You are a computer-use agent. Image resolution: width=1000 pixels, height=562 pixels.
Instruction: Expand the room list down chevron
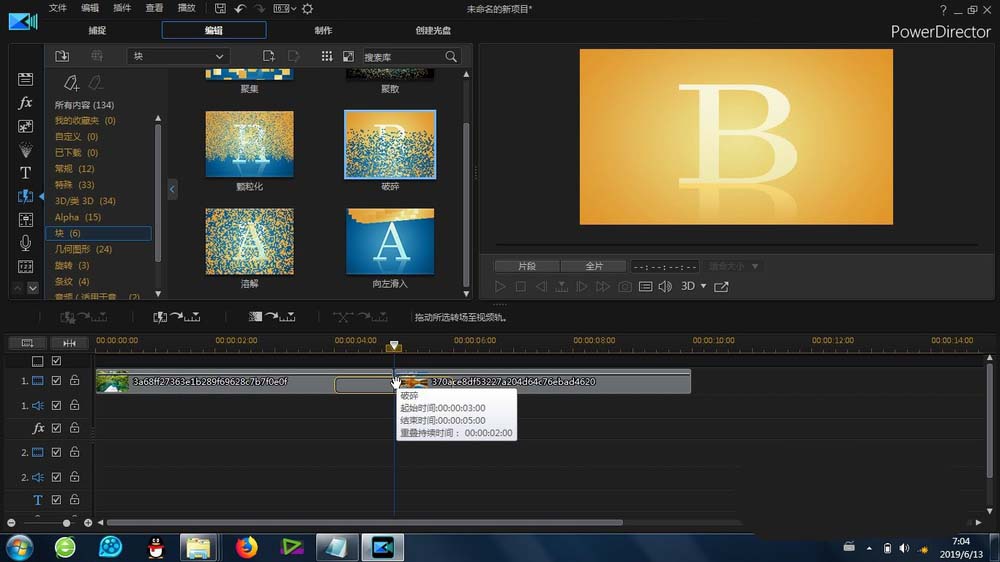[x=33, y=288]
